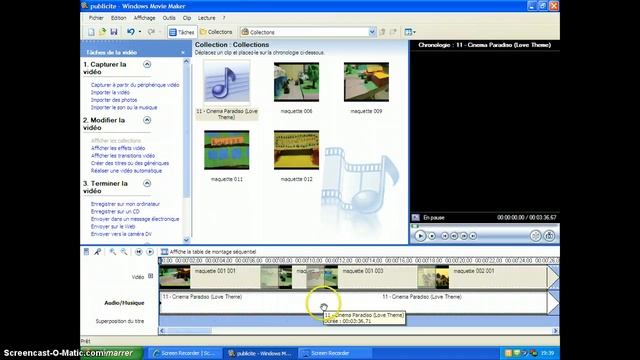Open the Edition menu

tap(118, 18)
